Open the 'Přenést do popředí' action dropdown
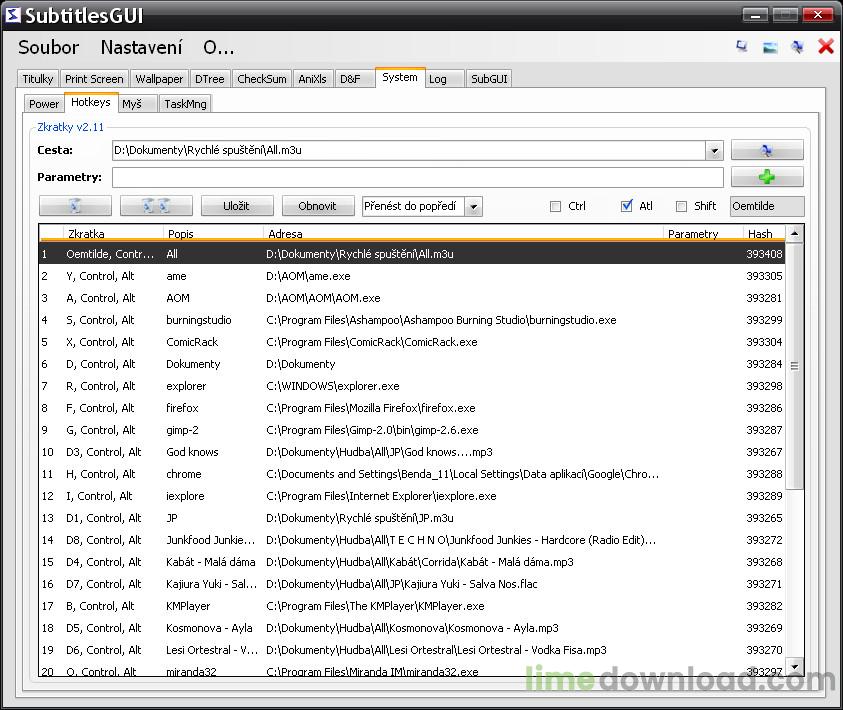This screenshot has width=843, height=710. pos(473,206)
